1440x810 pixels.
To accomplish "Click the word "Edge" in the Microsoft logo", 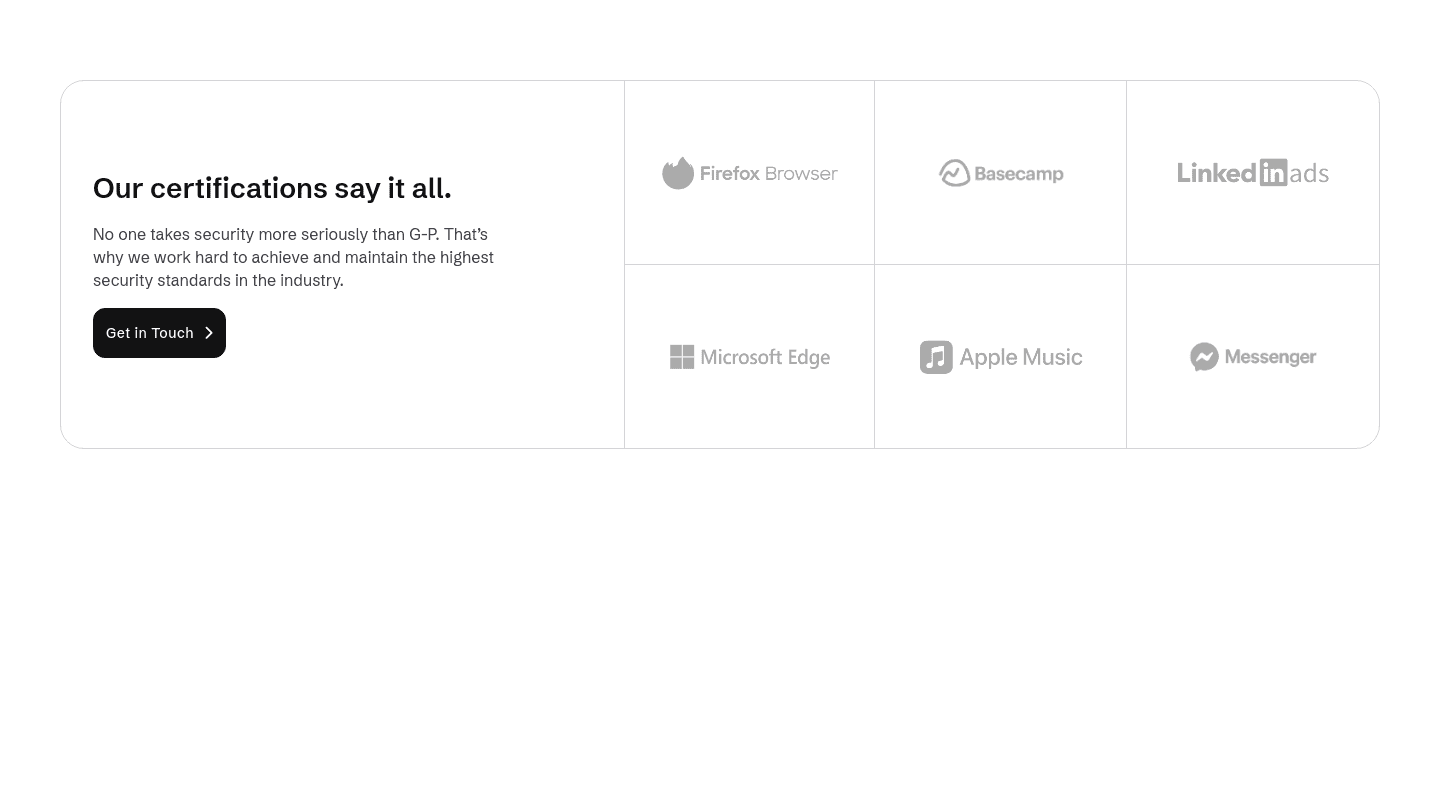I will point(808,358).
